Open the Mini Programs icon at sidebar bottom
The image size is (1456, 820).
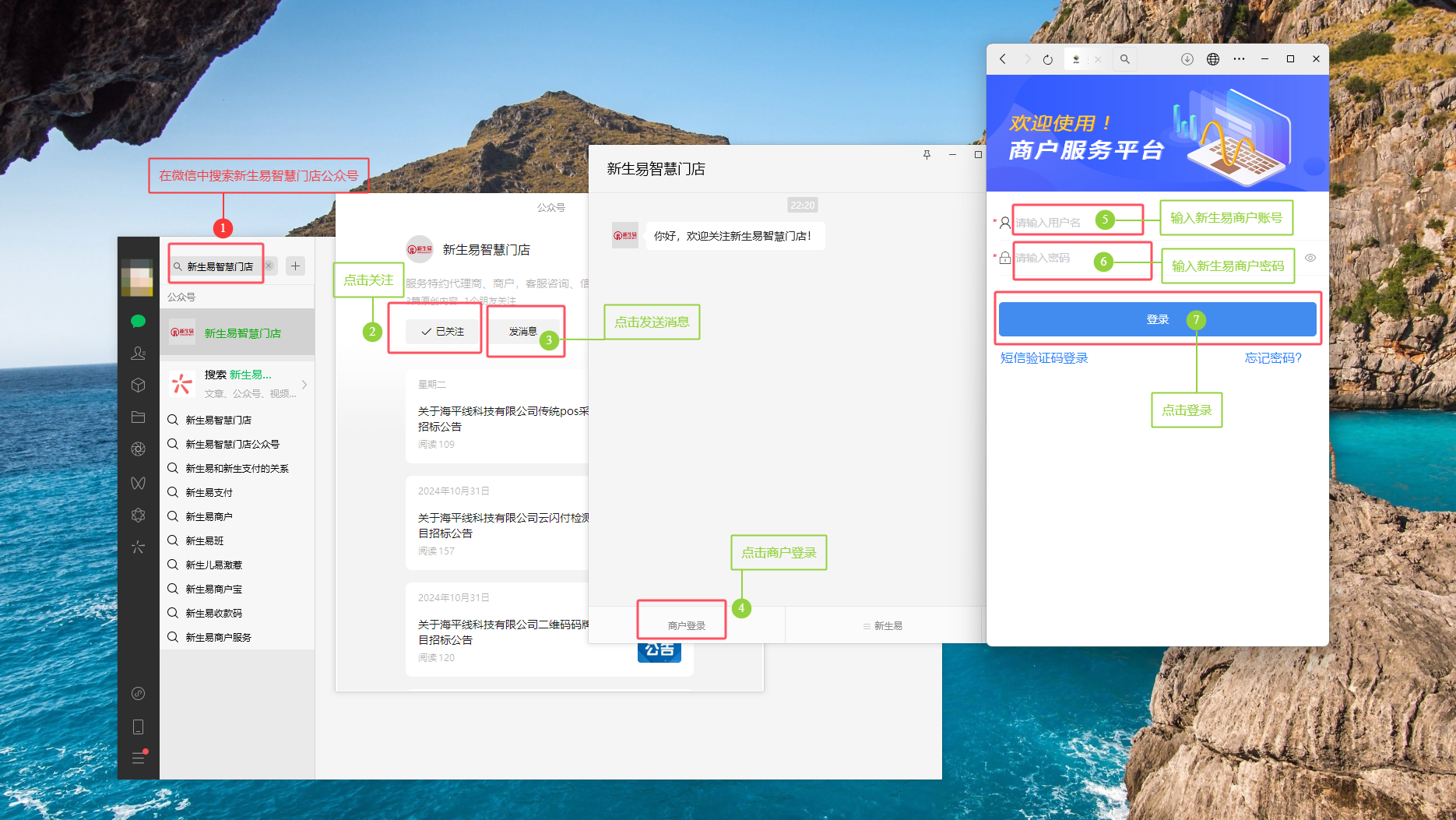[x=139, y=694]
